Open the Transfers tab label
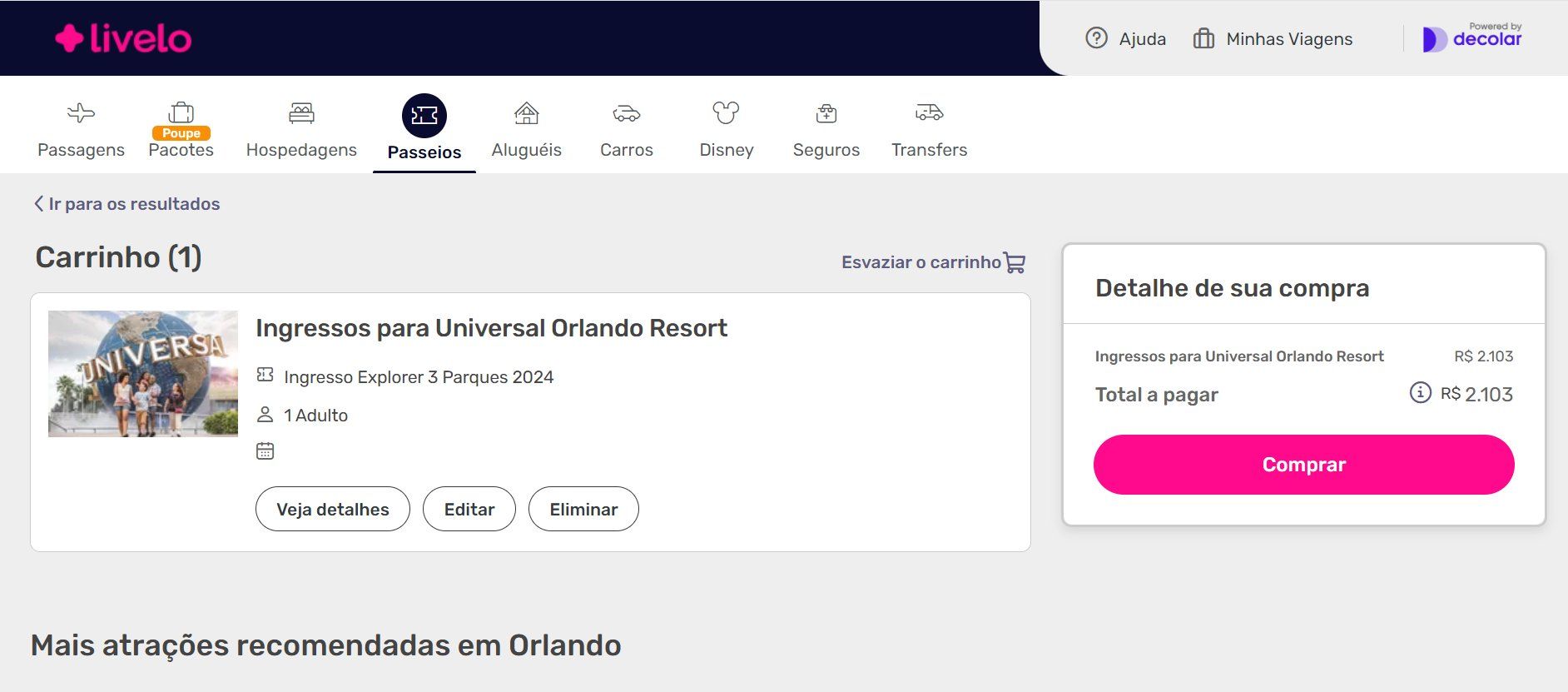This screenshot has height=692, width=1568. [x=929, y=150]
